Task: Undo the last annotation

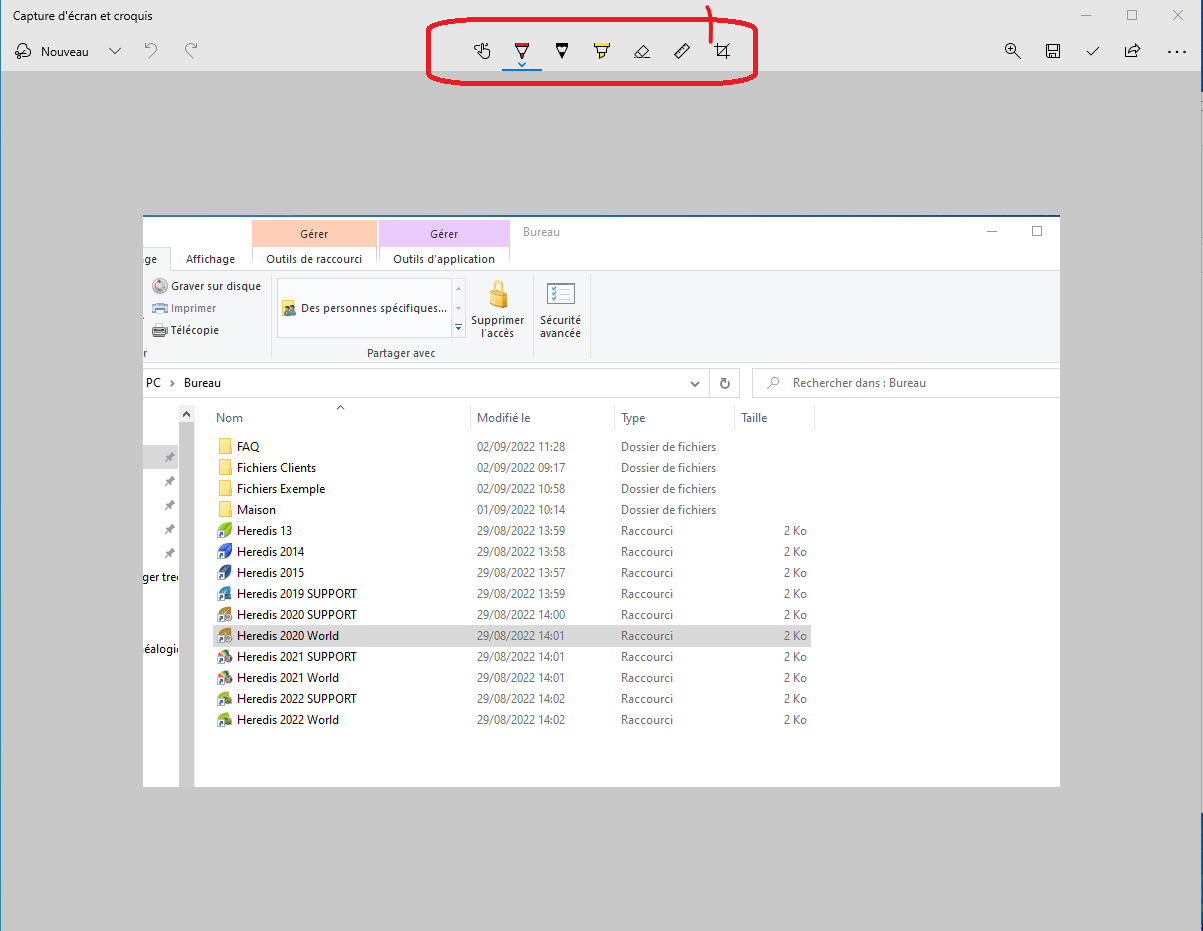Action: 151,51
